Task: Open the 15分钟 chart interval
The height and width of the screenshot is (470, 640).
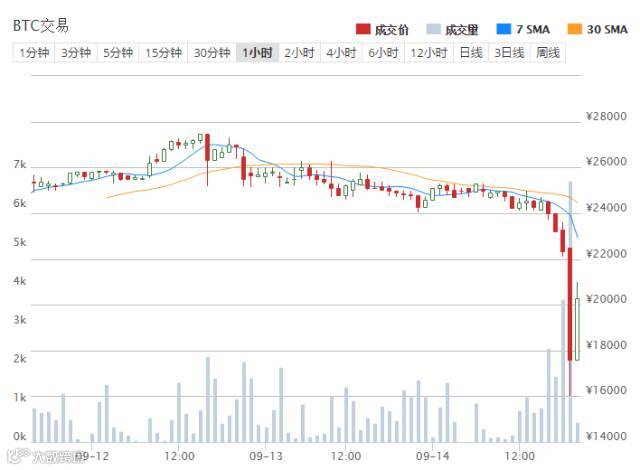Action: pyautogui.click(x=163, y=53)
